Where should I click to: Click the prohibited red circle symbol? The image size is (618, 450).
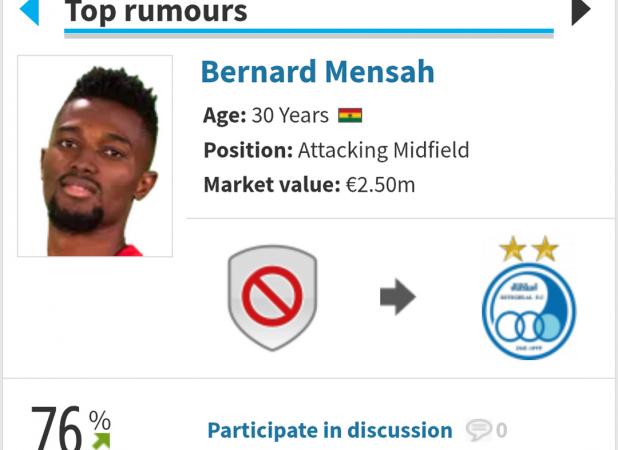272,296
